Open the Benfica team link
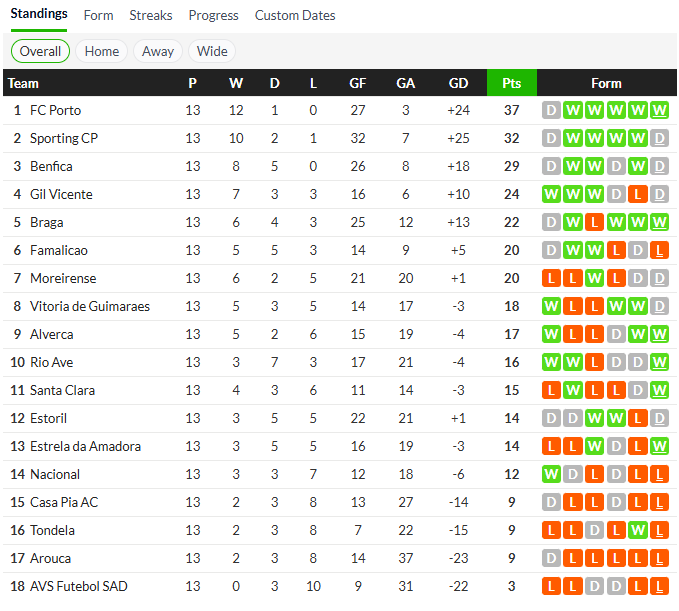This screenshot has width=679, height=611. coord(51,166)
